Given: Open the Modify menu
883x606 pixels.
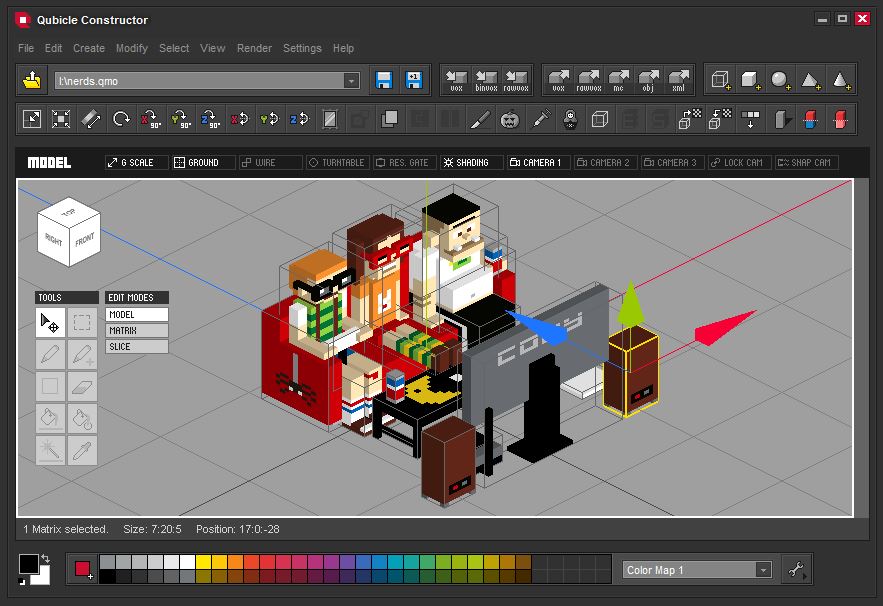Looking at the screenshot, I should (x=132, y=48).
